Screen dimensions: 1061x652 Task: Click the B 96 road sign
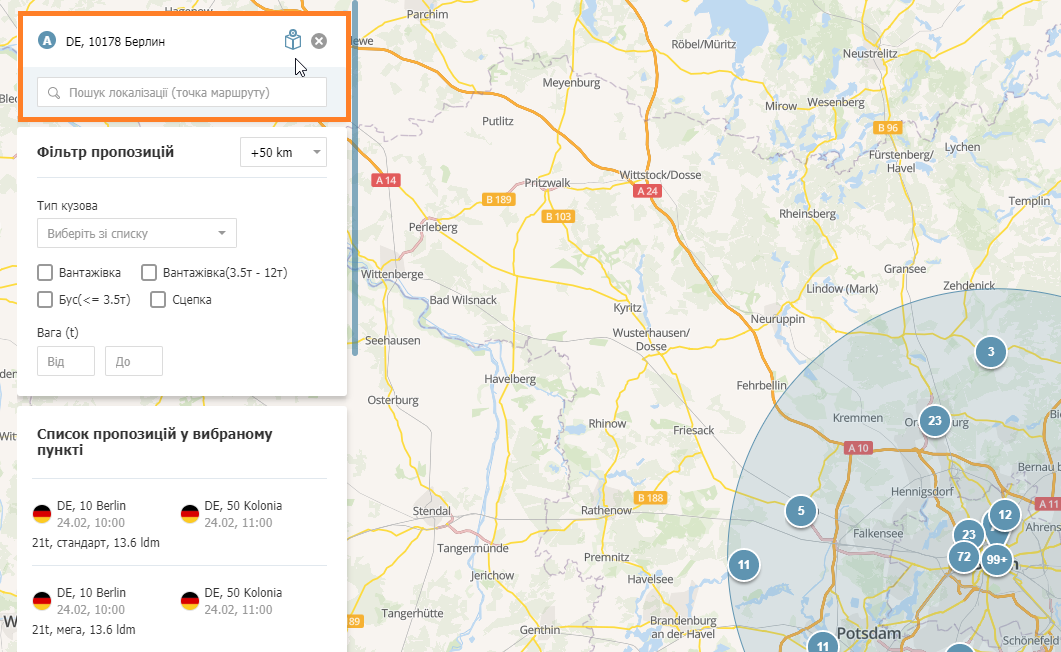888,128
